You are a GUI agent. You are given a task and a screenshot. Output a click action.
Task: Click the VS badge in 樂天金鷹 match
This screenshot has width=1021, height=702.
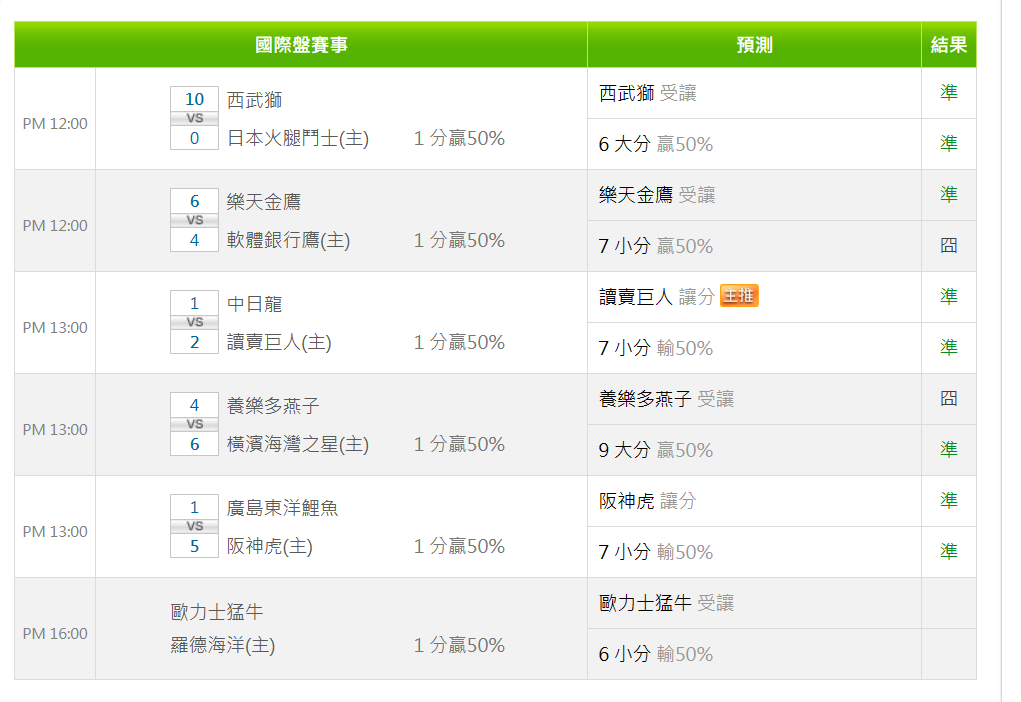click(194, 220)
